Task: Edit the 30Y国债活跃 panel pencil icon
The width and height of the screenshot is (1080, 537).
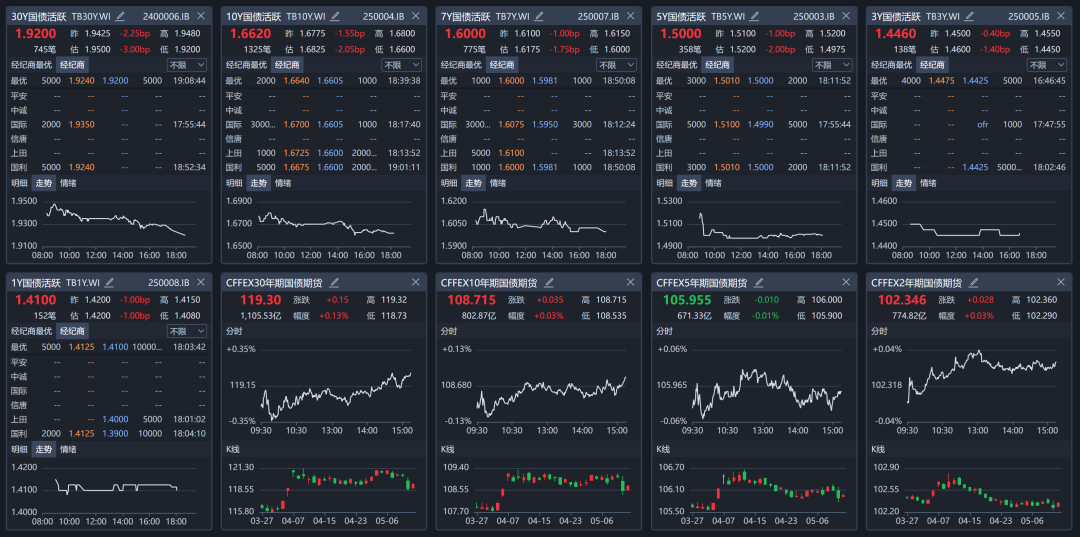Action: tap(121, 16)
